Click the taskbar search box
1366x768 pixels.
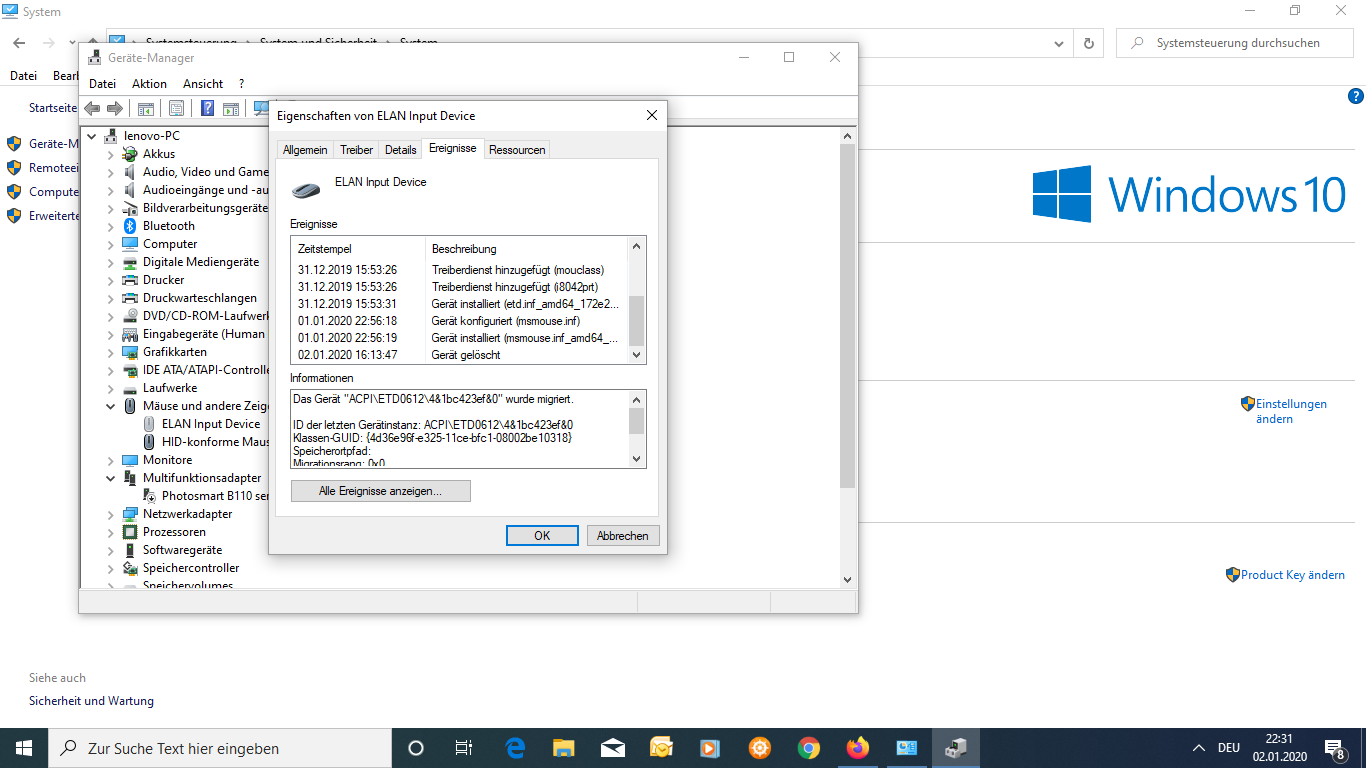coord(220,748)
